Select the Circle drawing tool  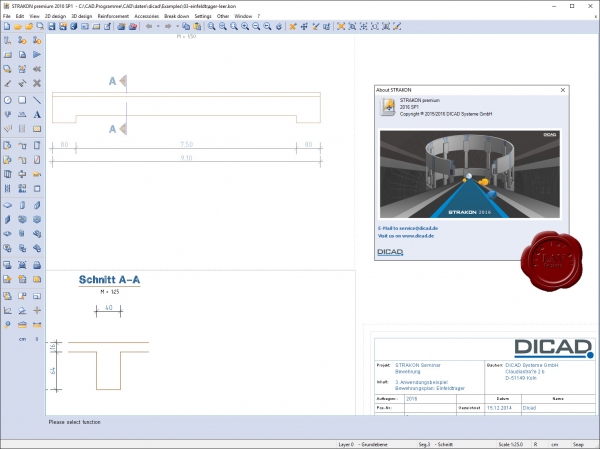8,100
